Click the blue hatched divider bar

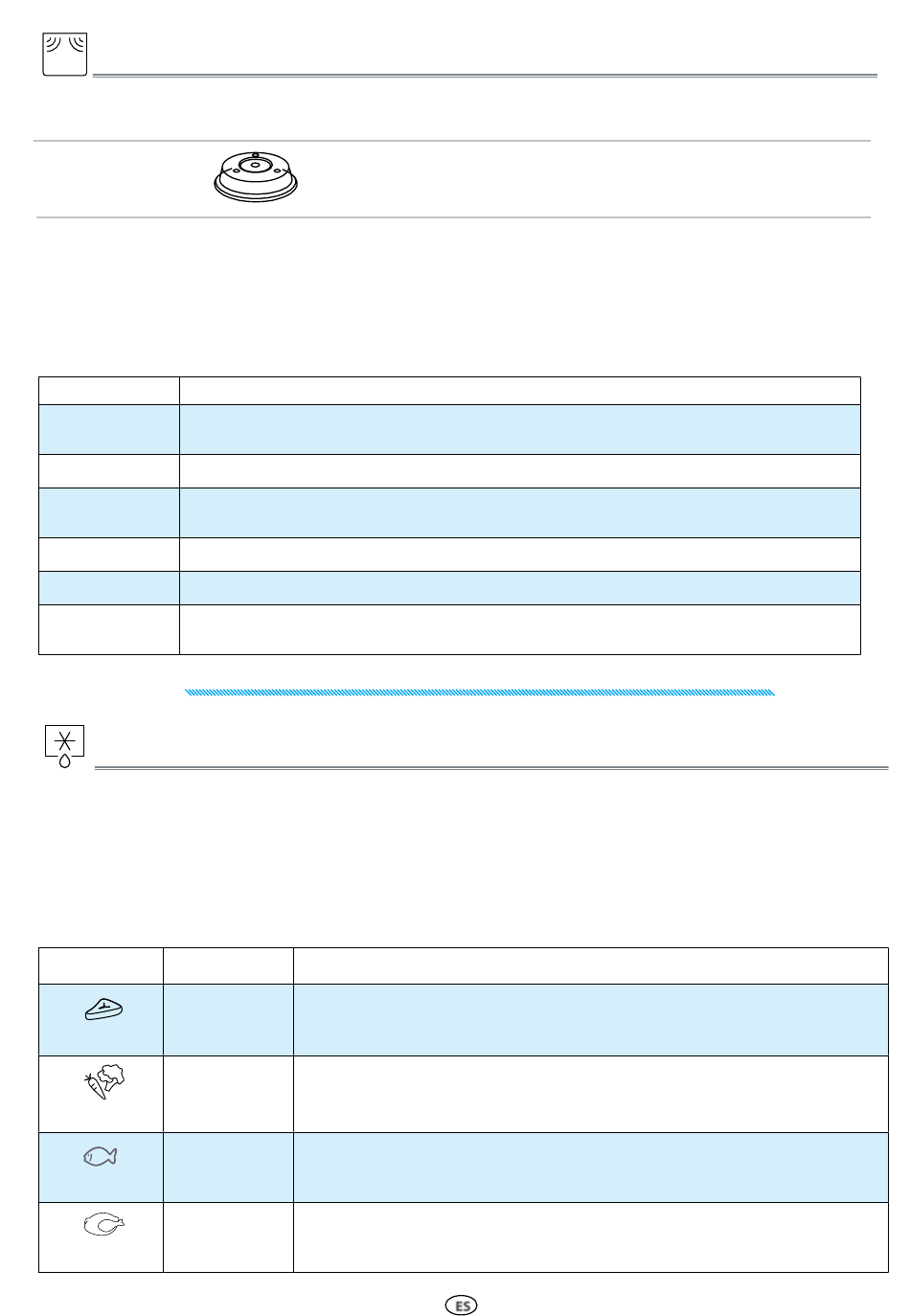click(479, 692)
